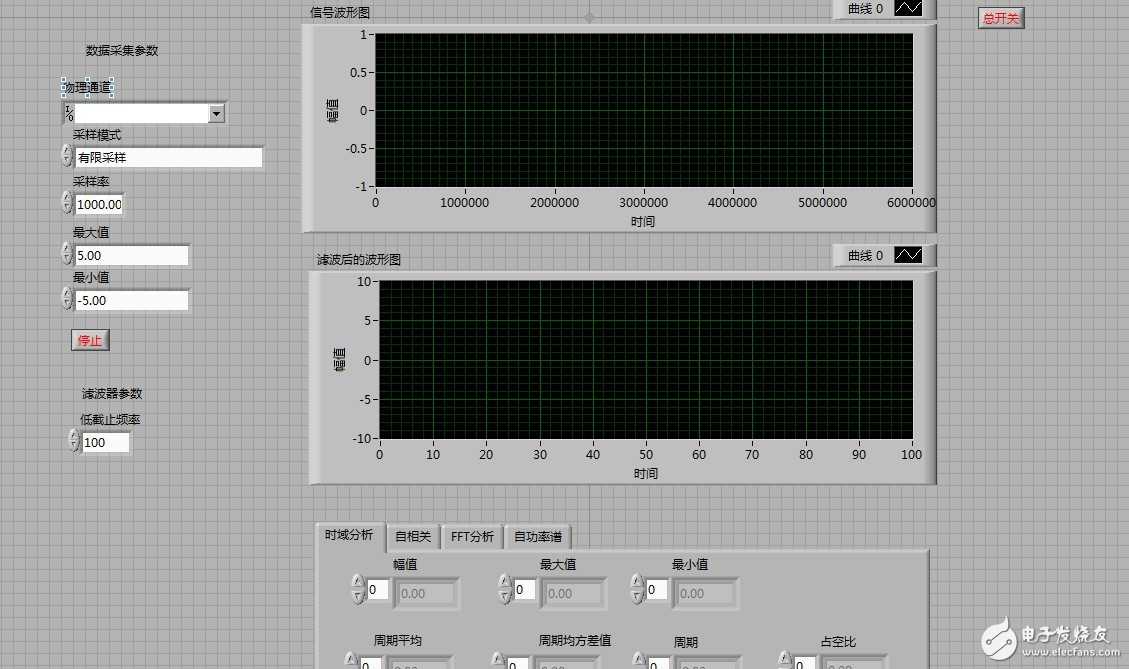
Task: Click the 滤波器参数 section label
Action: point(112,393)
